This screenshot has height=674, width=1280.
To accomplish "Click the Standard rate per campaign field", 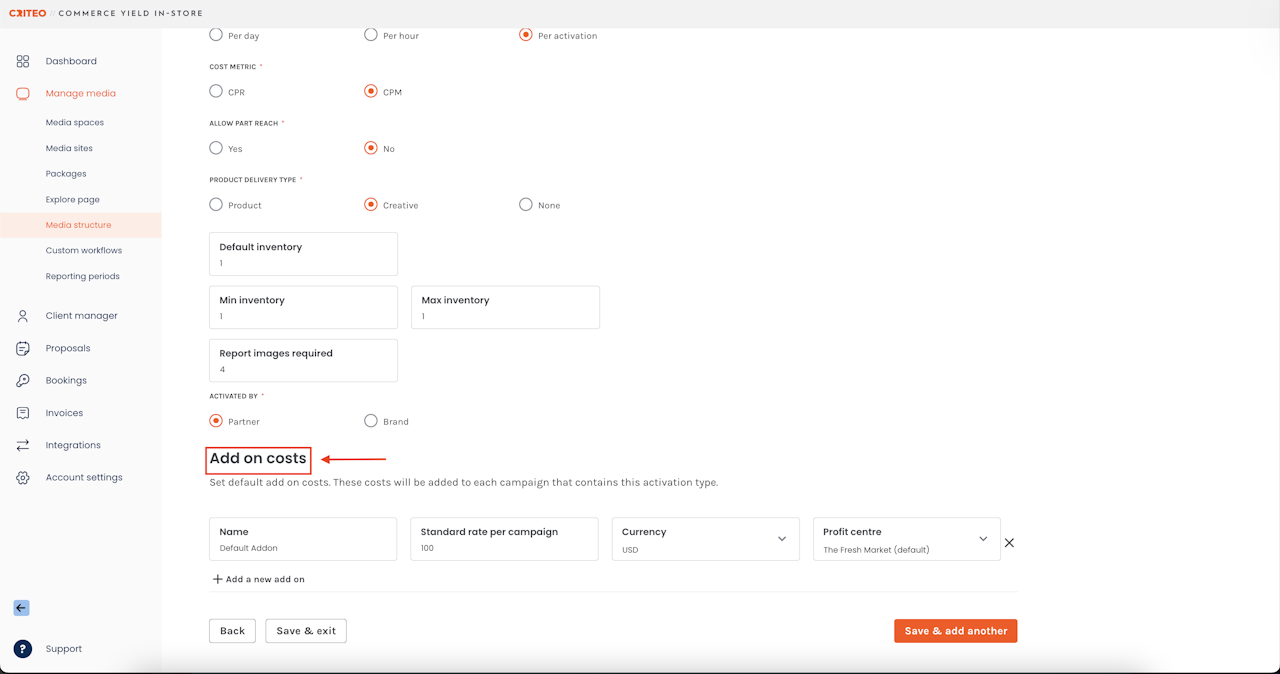I will [504, 539].
